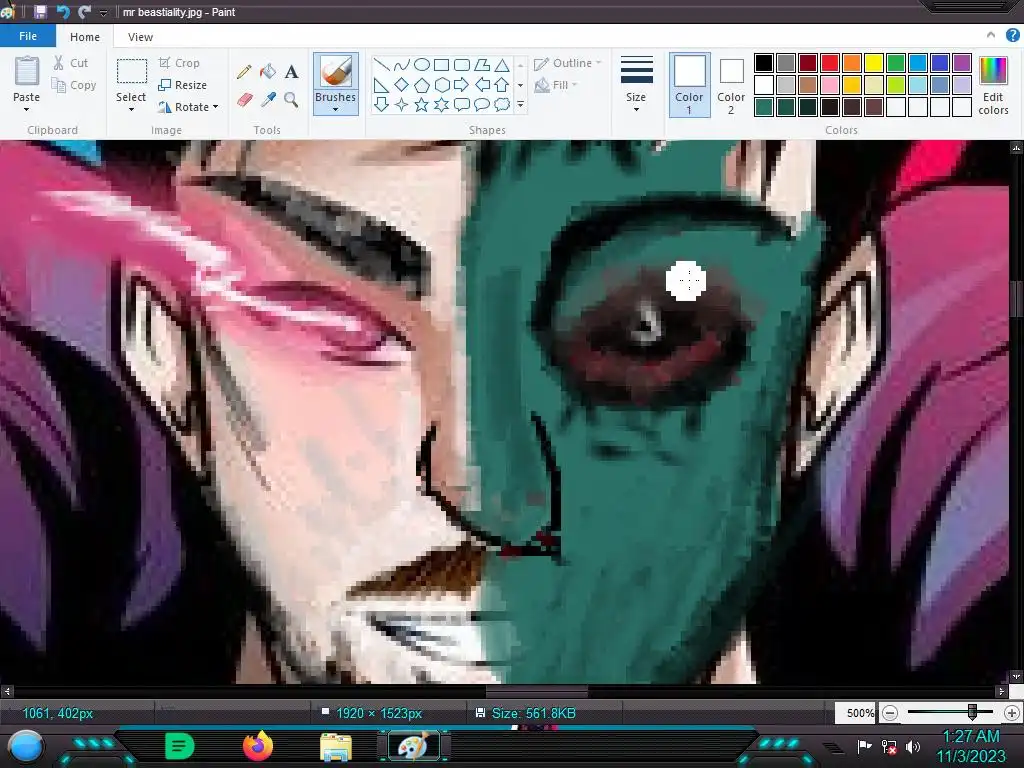Screen dimensions: 1024x768
Task: Adjust the zoom slider handle
Action: (972, 712)
